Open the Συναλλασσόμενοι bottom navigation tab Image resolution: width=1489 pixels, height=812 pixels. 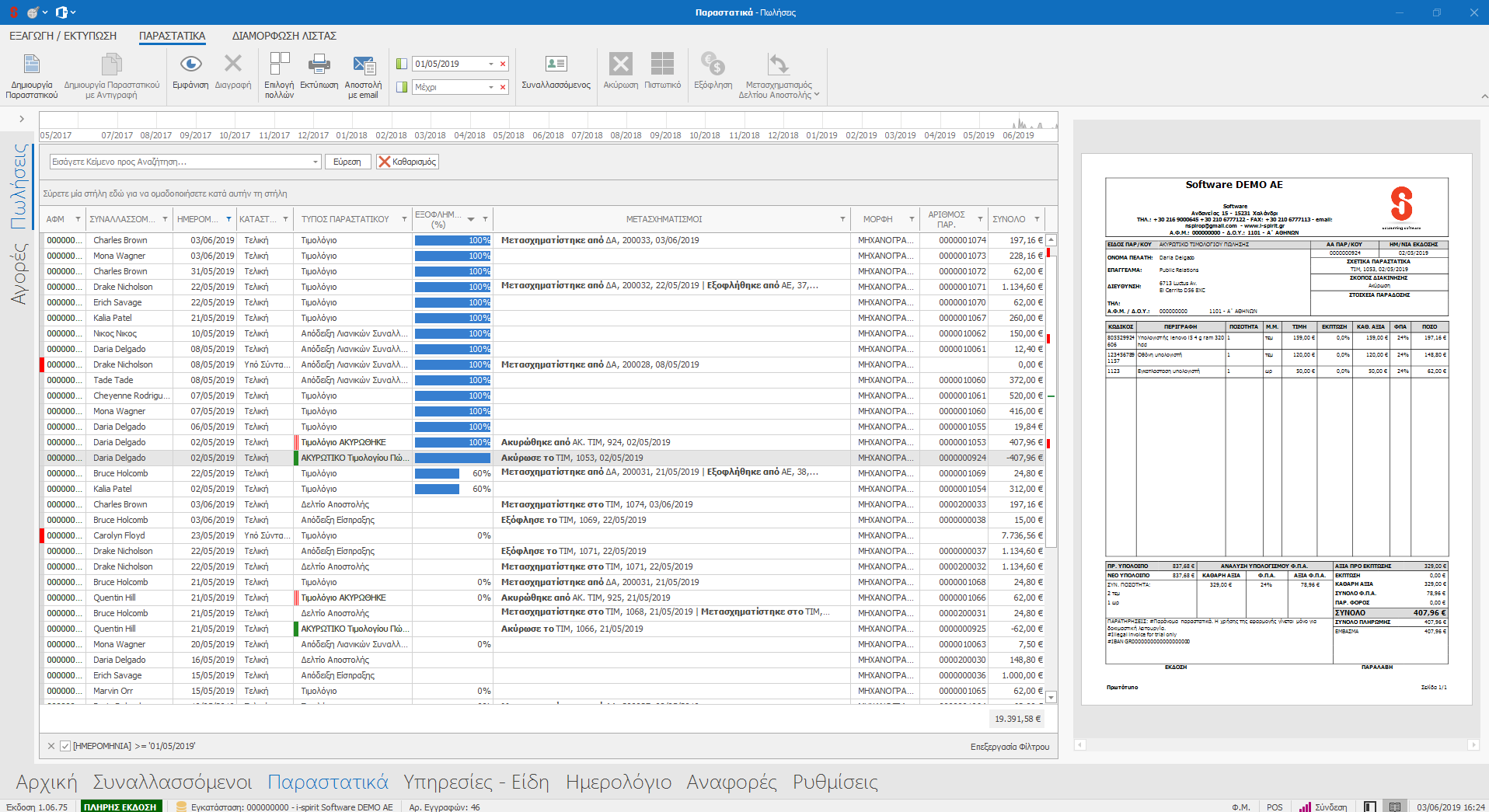point(173,782)
